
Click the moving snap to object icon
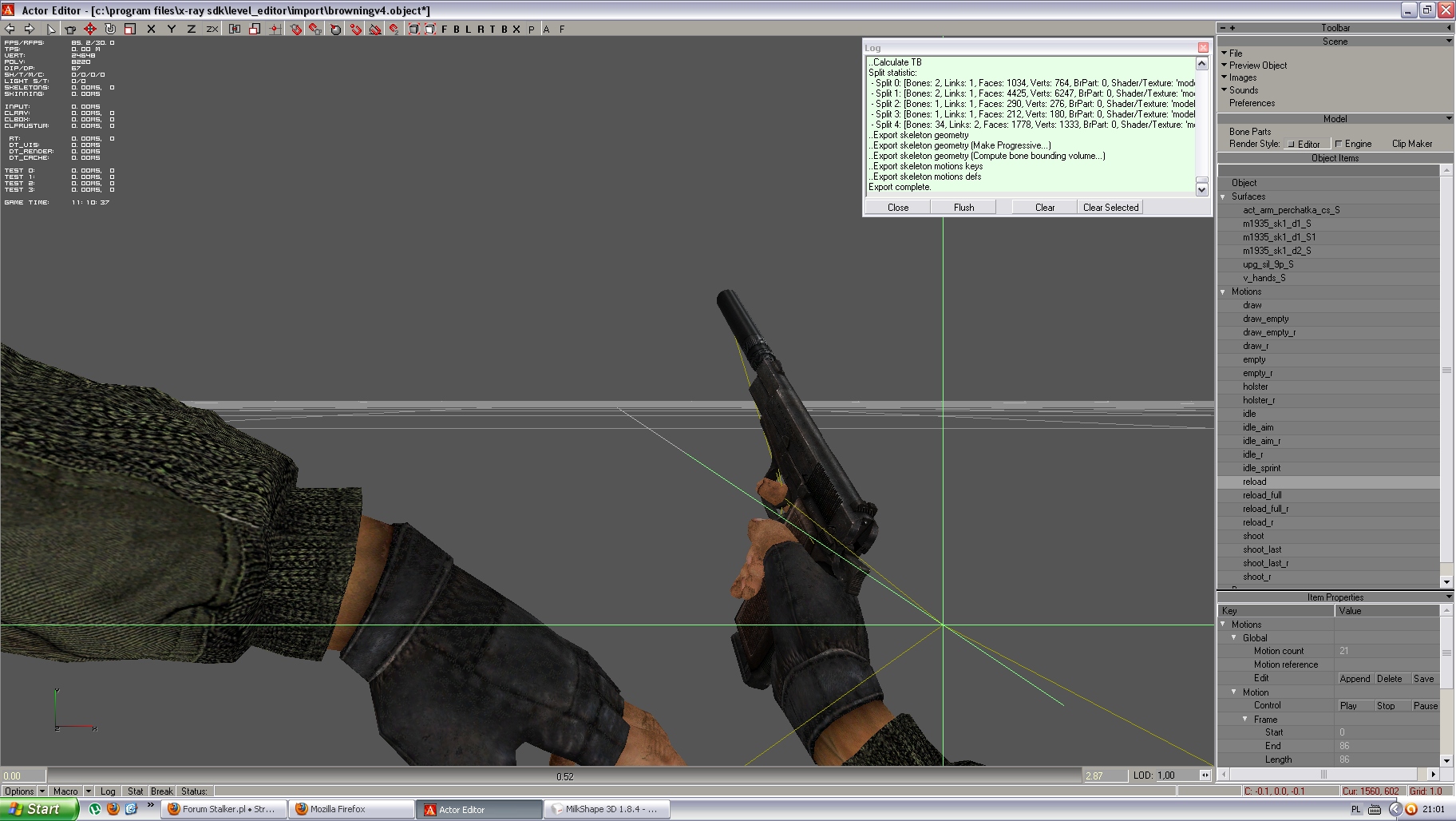[315, 29]
